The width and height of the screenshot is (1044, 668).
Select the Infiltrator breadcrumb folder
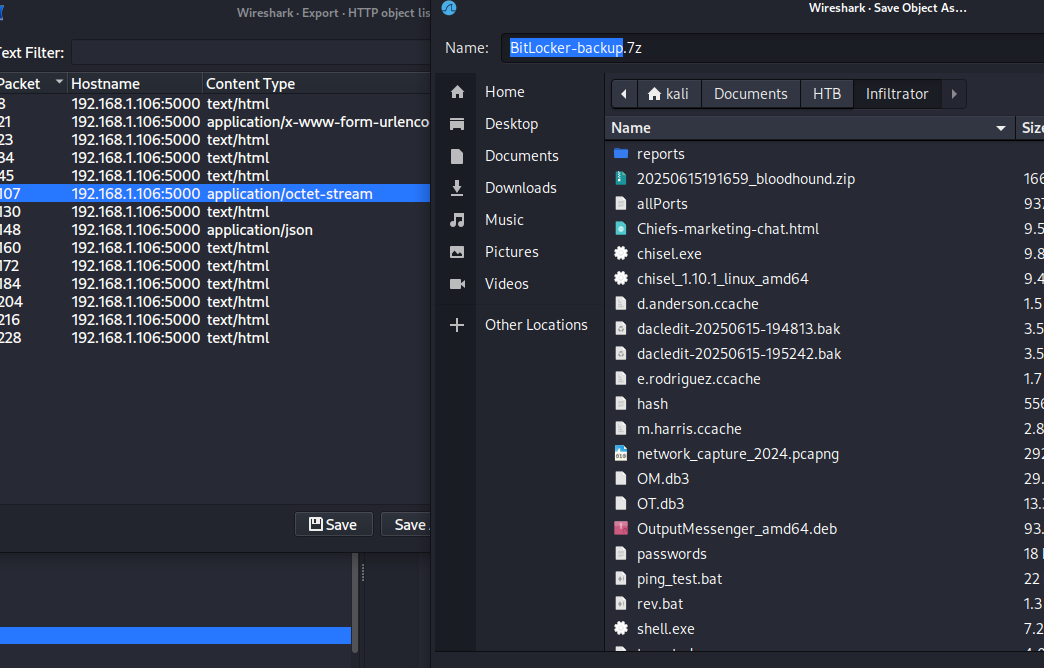897,94
